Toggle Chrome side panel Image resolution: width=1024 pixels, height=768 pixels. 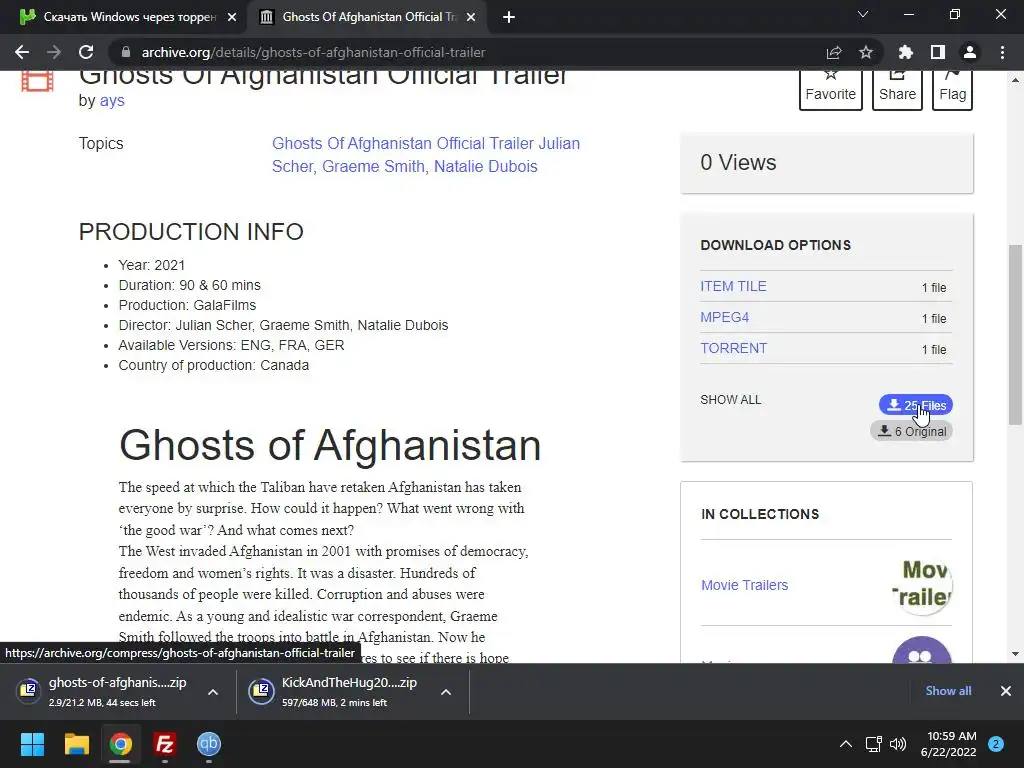point(938,52)
